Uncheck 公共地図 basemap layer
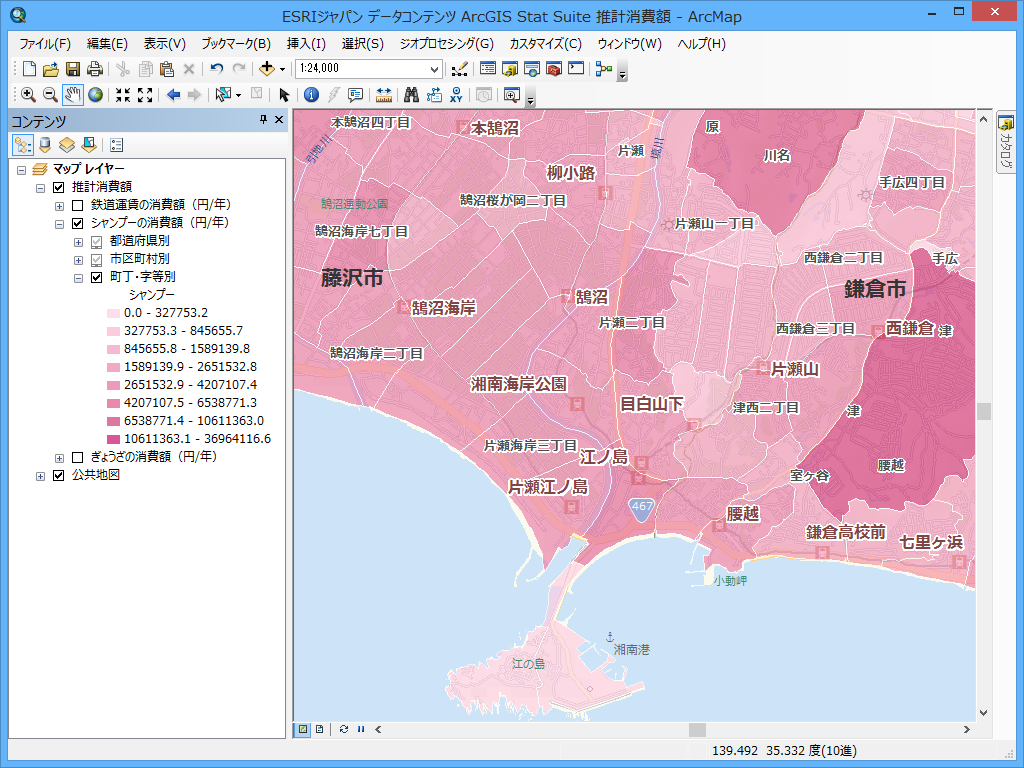 coord(59,475)
